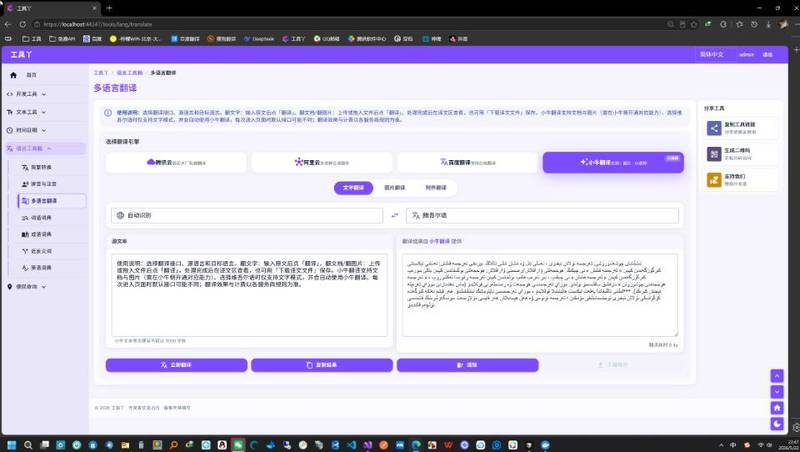The width and height of the screenshot is (800, 452).
Task: Open the green WeChat icon in the taskbar
Action: pyautogui.click(x=238, y=445)
